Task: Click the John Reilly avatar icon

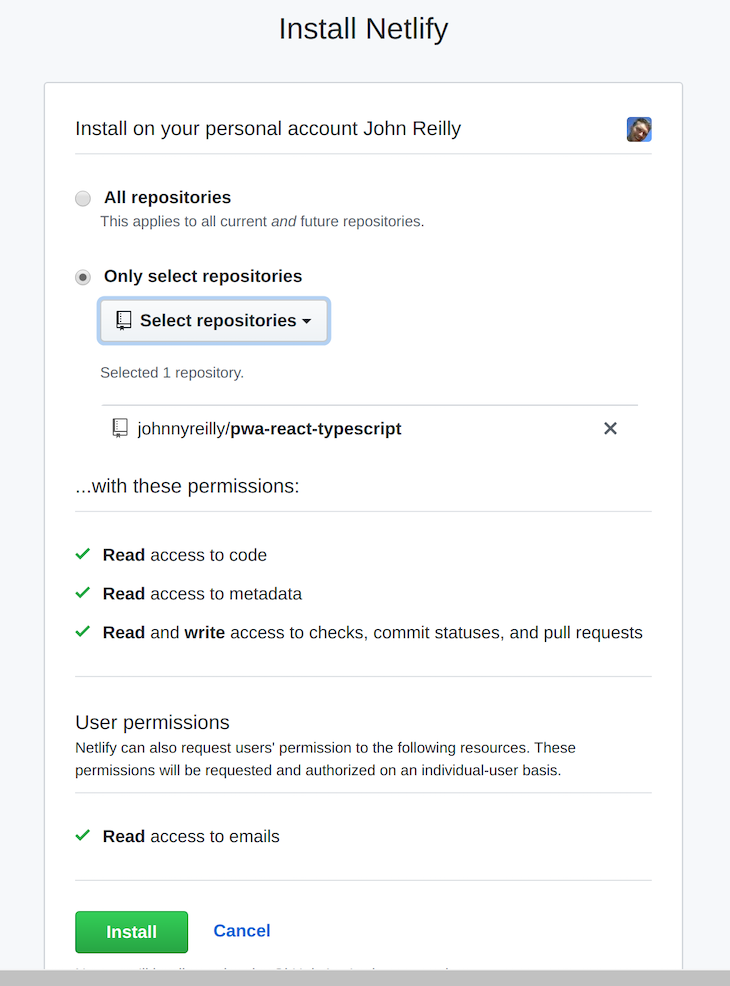Action: (639, 129)
